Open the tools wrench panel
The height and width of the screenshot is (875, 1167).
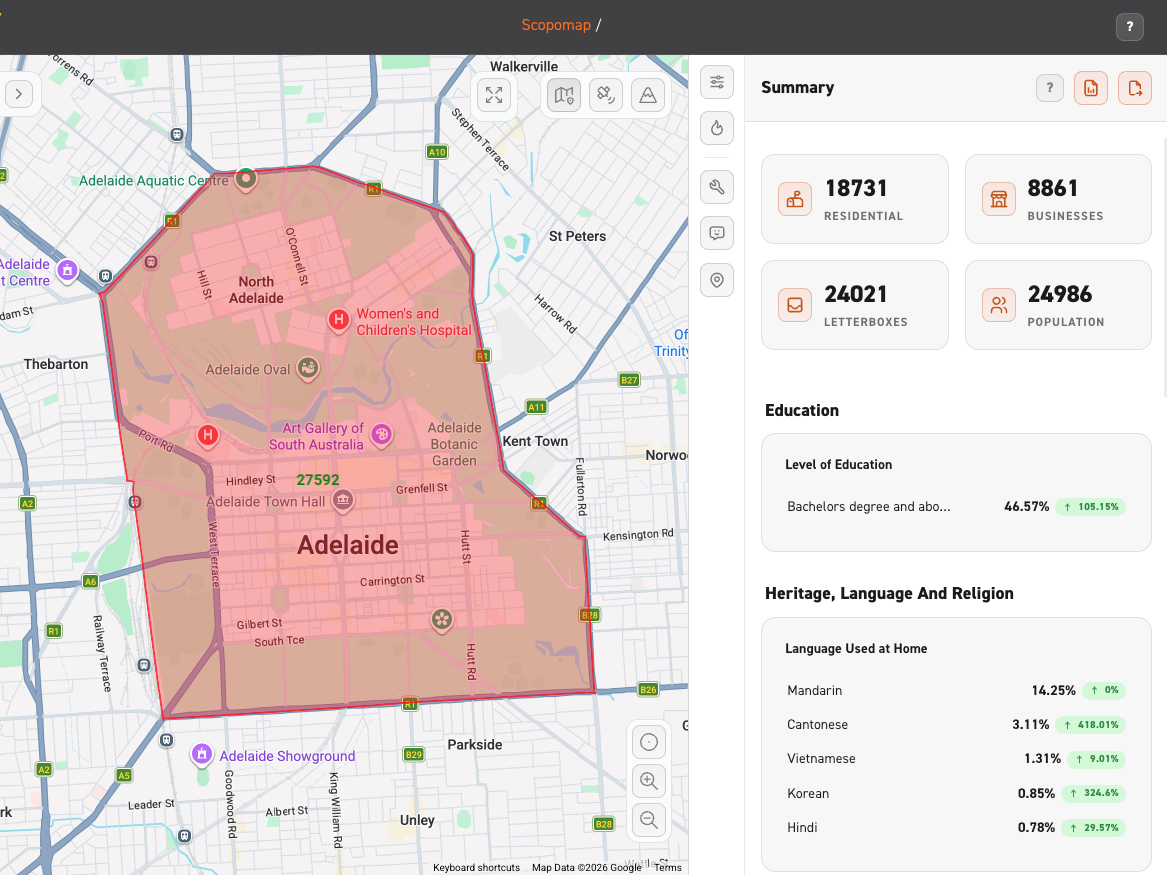coord(717,187)
